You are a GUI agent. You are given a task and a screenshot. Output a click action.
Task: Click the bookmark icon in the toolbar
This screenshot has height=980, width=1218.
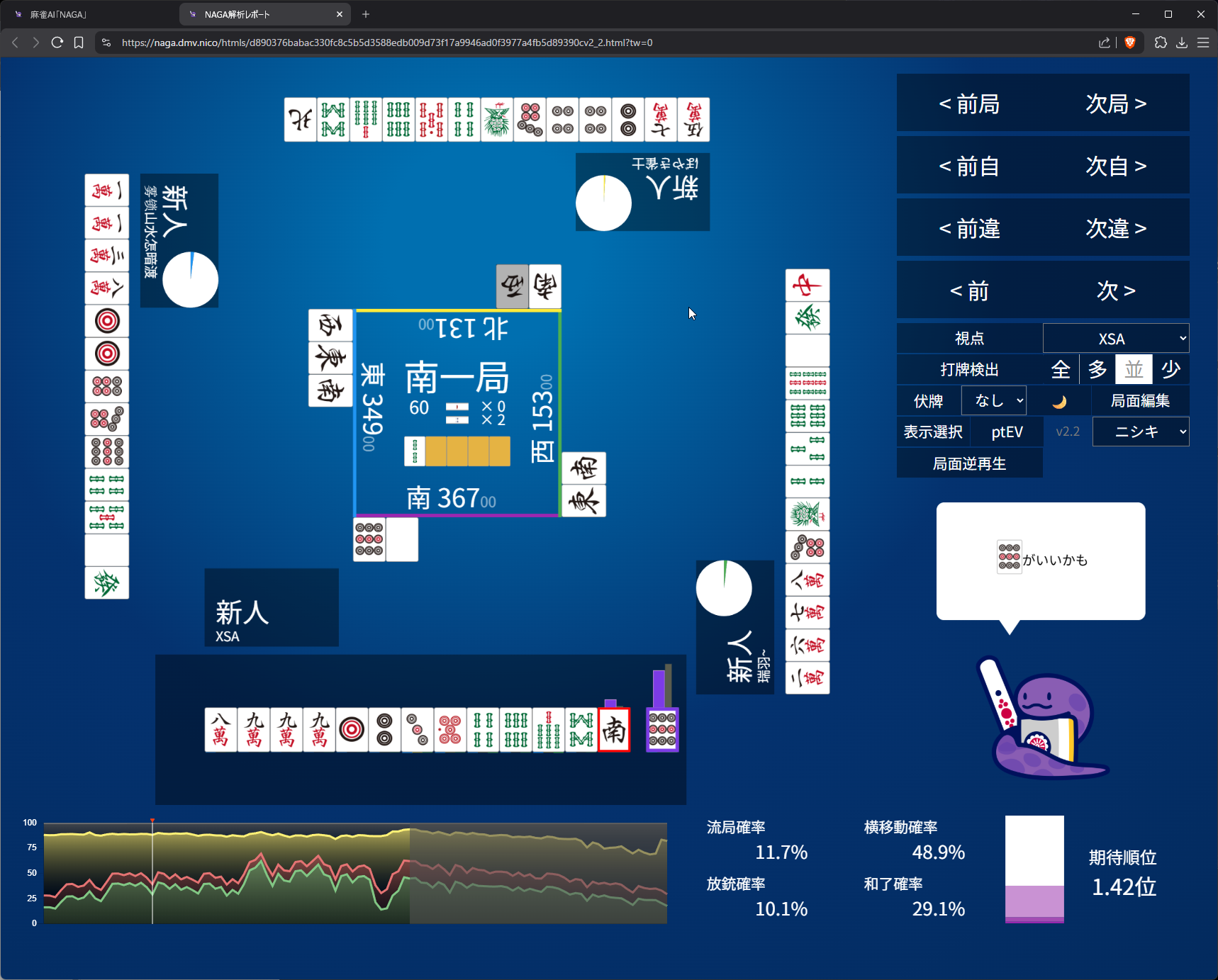(79, 43)
